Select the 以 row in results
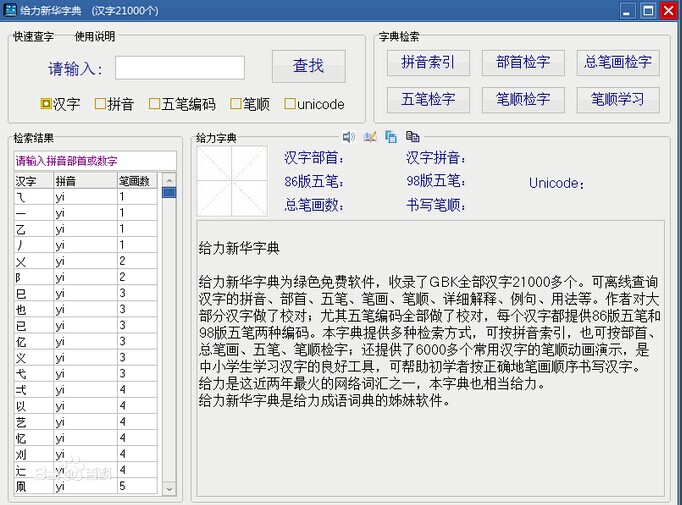The height and width of the screenshot is (505, 682). tap(86, 406)
